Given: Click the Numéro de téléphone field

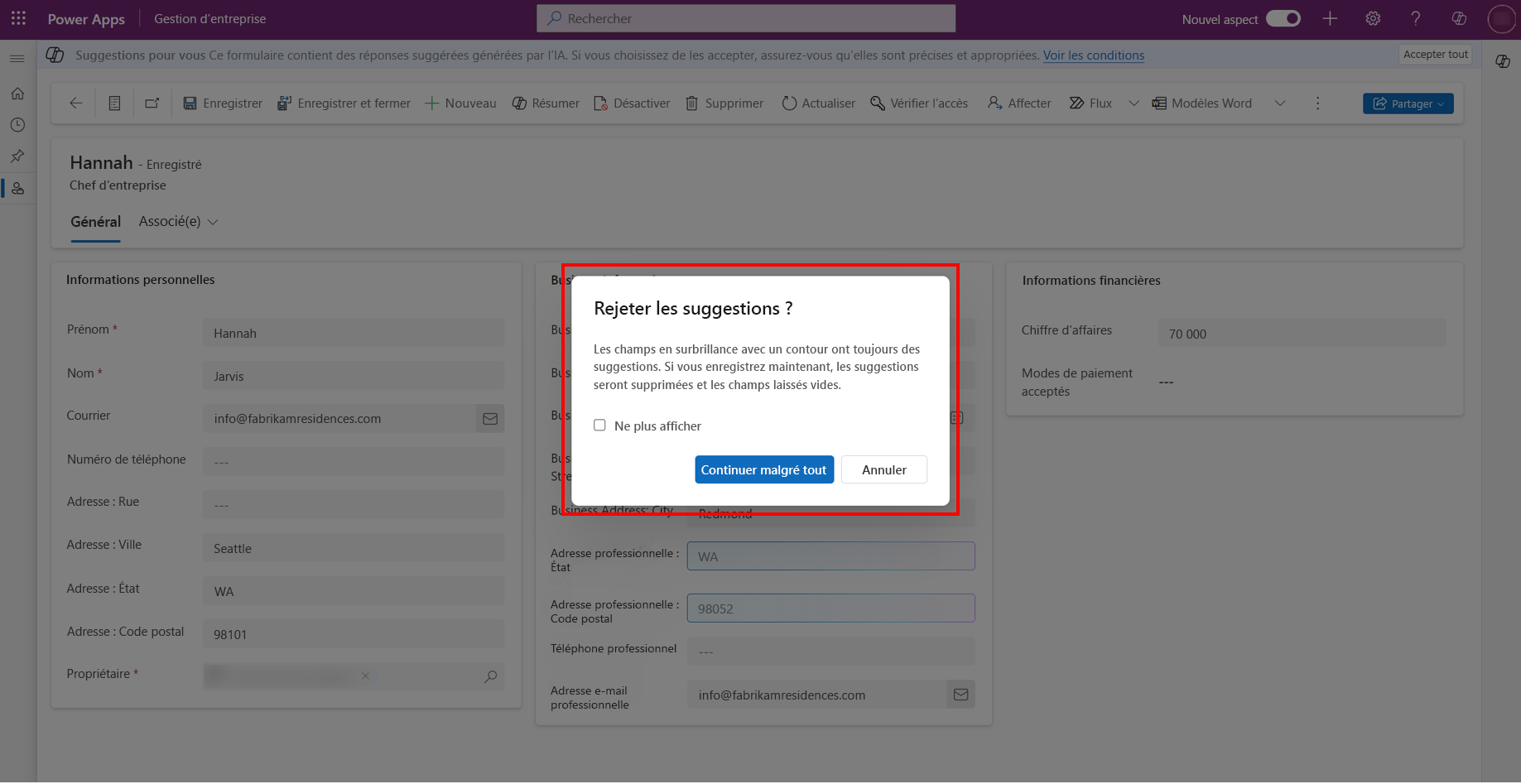Looking at the screenshot, I should pyautogui.click(x=354, y=462).
